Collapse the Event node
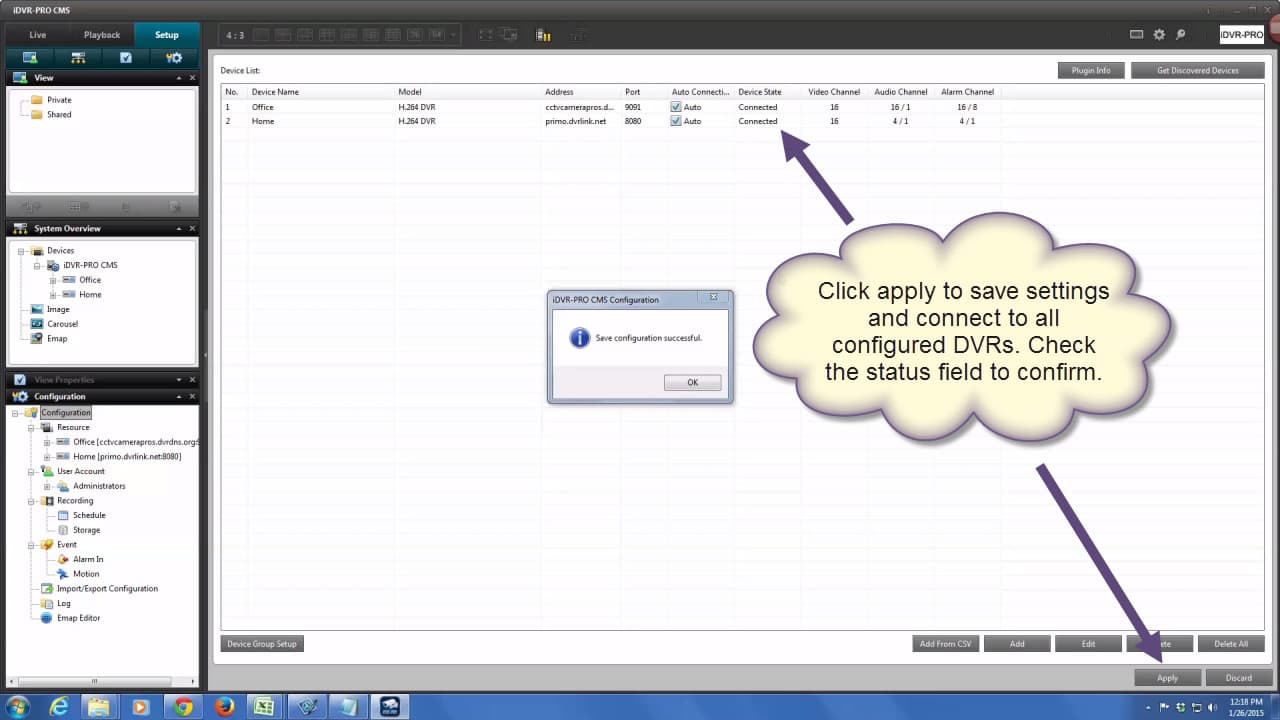The width and height of the screenshot is (1280, 720). pos(31,545)
